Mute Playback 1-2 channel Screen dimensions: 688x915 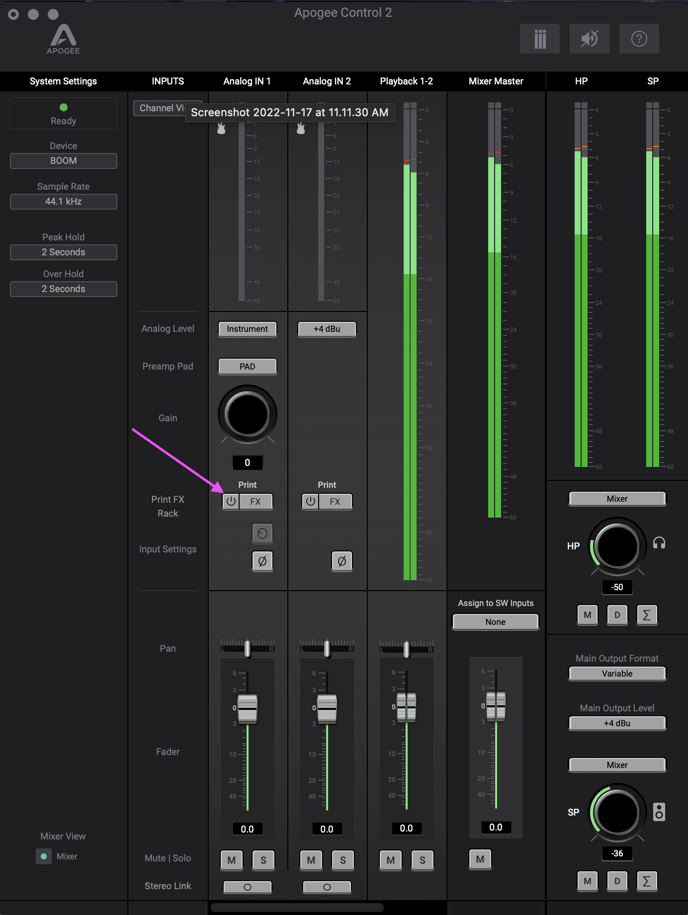390,860
